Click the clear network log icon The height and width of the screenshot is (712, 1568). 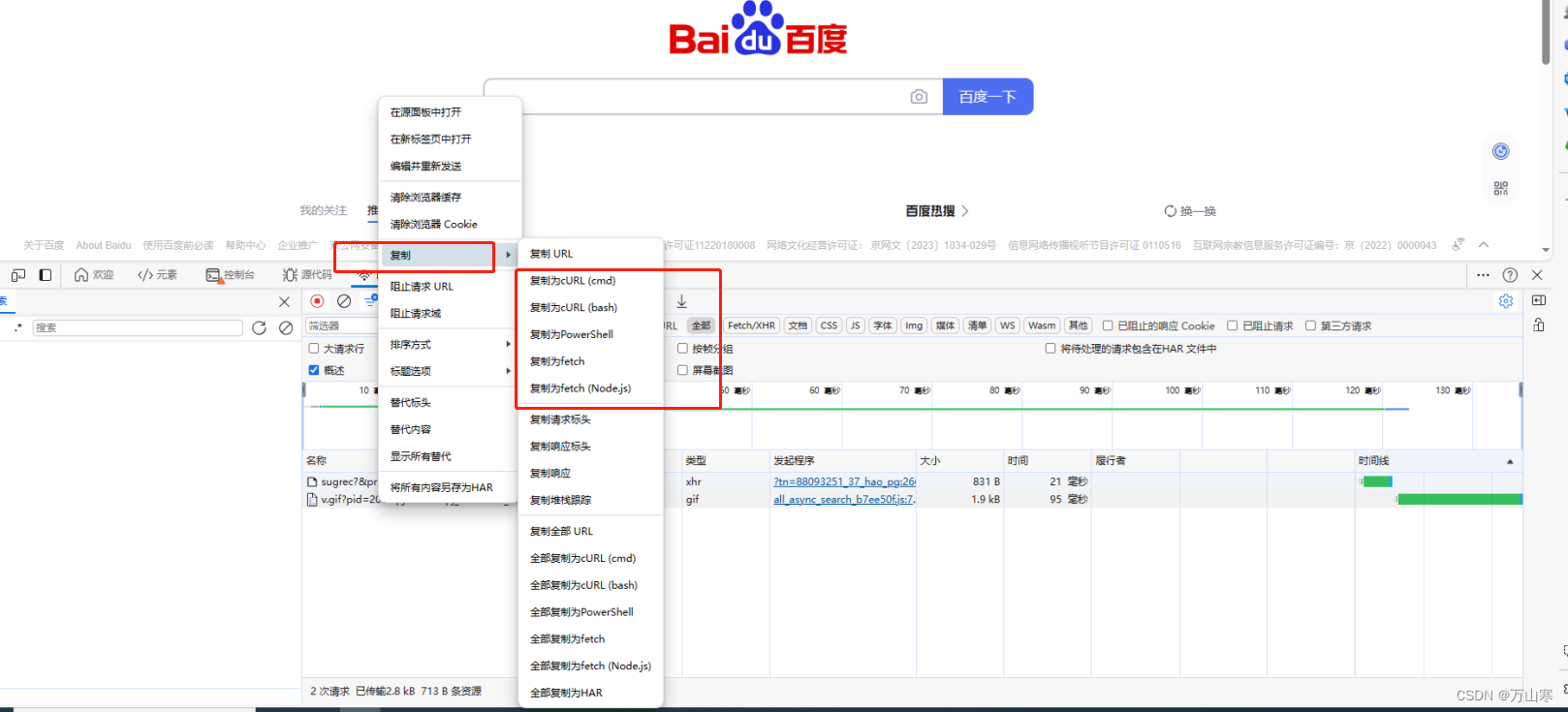click(344, 301)
